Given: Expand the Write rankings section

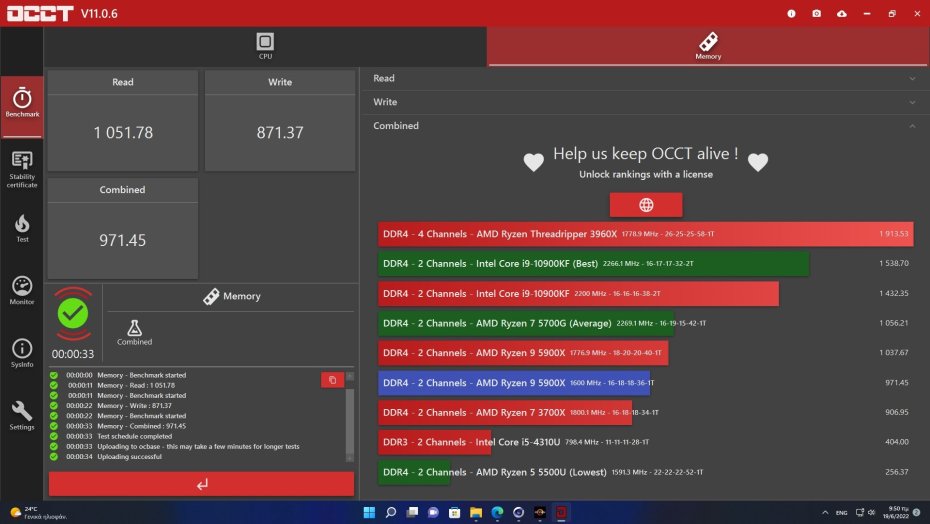Looking at the screenshot, I should 645,102.
